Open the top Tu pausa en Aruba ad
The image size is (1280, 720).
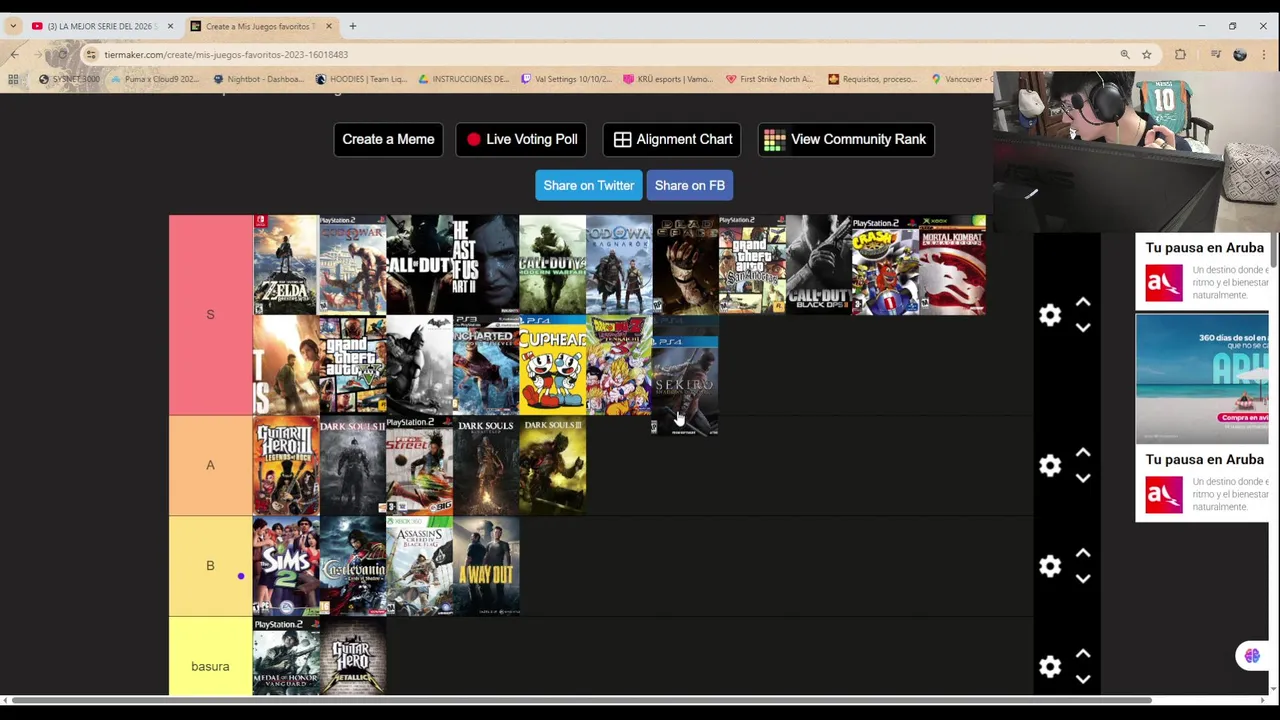1203,271
